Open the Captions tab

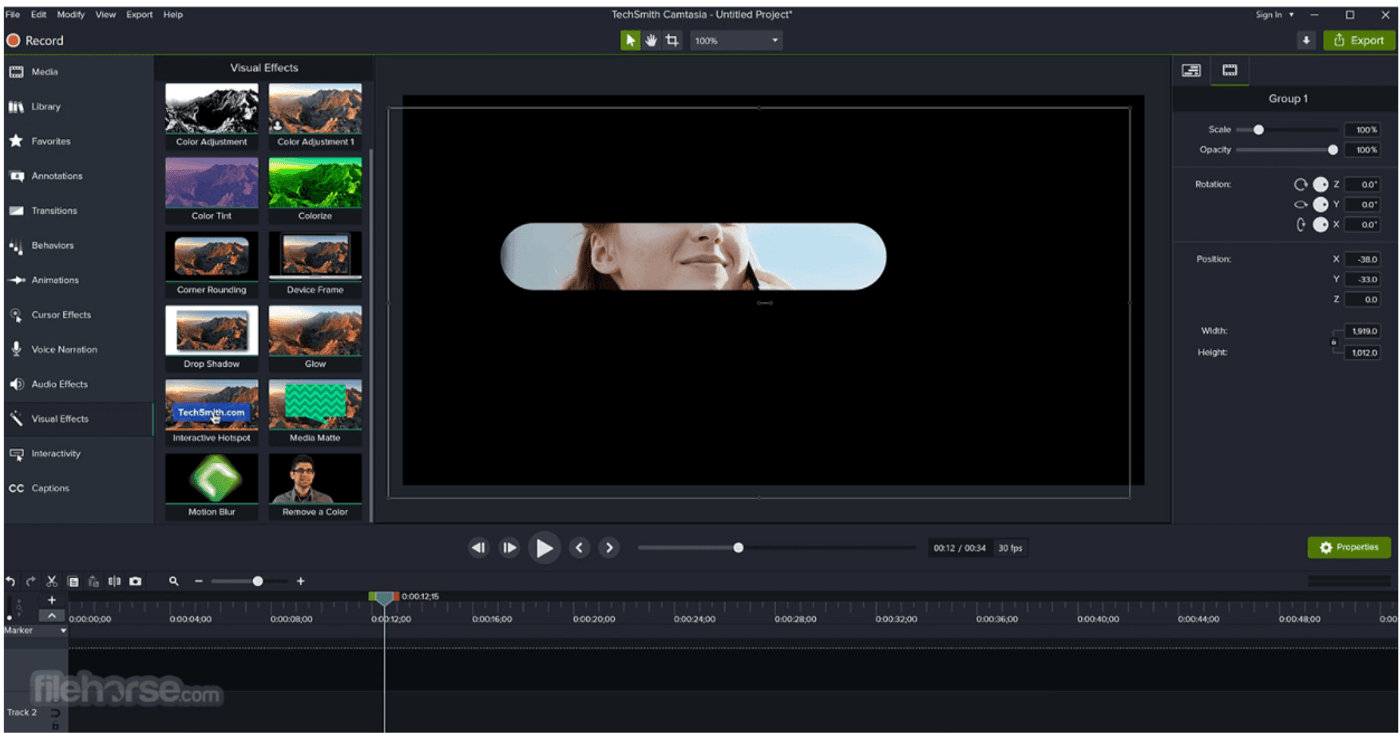click(x=77, y=488)
